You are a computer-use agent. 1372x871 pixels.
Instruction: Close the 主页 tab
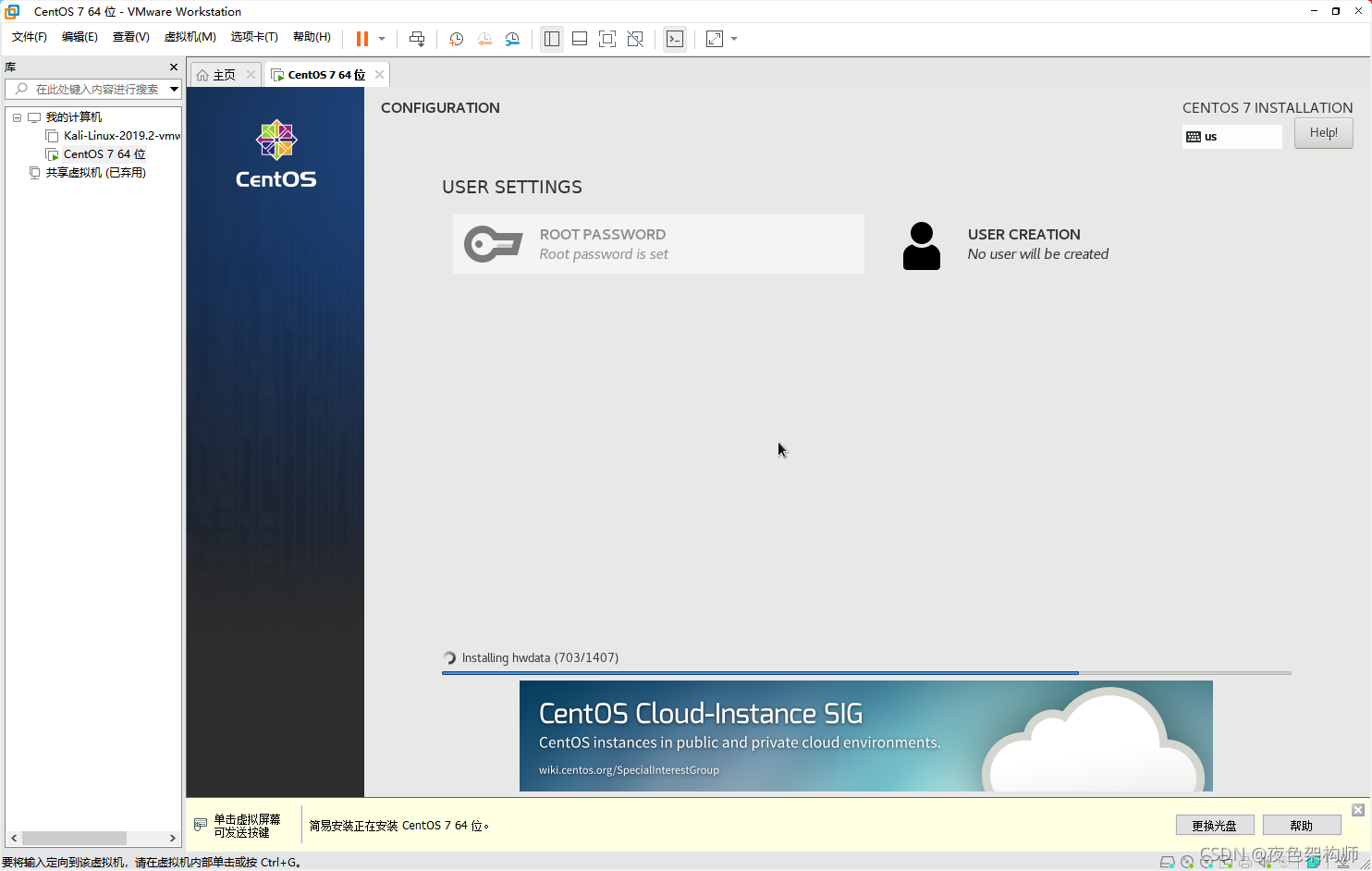point(251,75)
